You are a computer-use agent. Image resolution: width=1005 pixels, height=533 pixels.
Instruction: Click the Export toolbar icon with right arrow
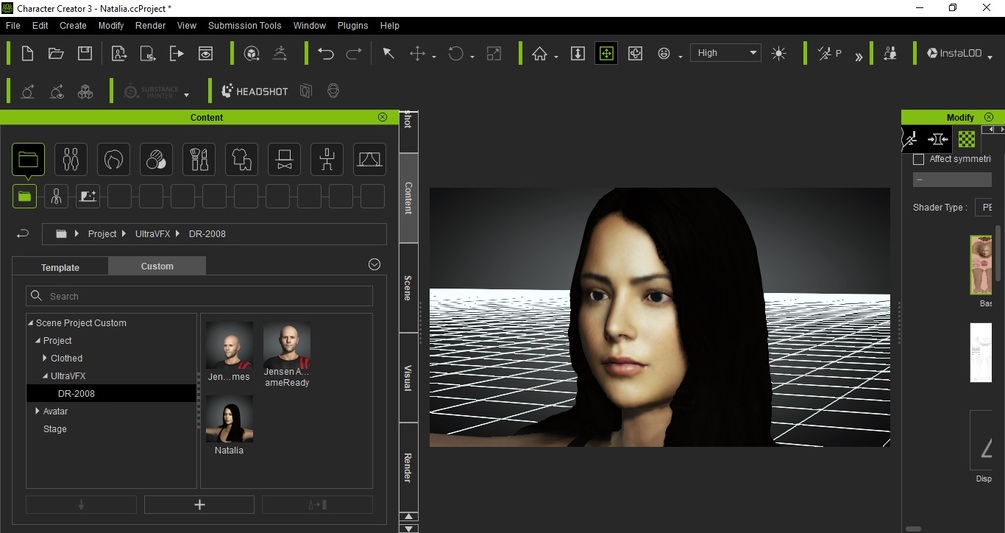pos(176,53)
